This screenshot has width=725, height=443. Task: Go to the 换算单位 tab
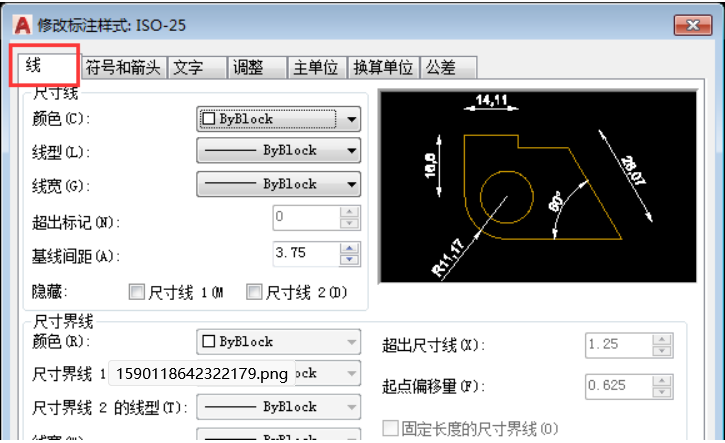382,68
